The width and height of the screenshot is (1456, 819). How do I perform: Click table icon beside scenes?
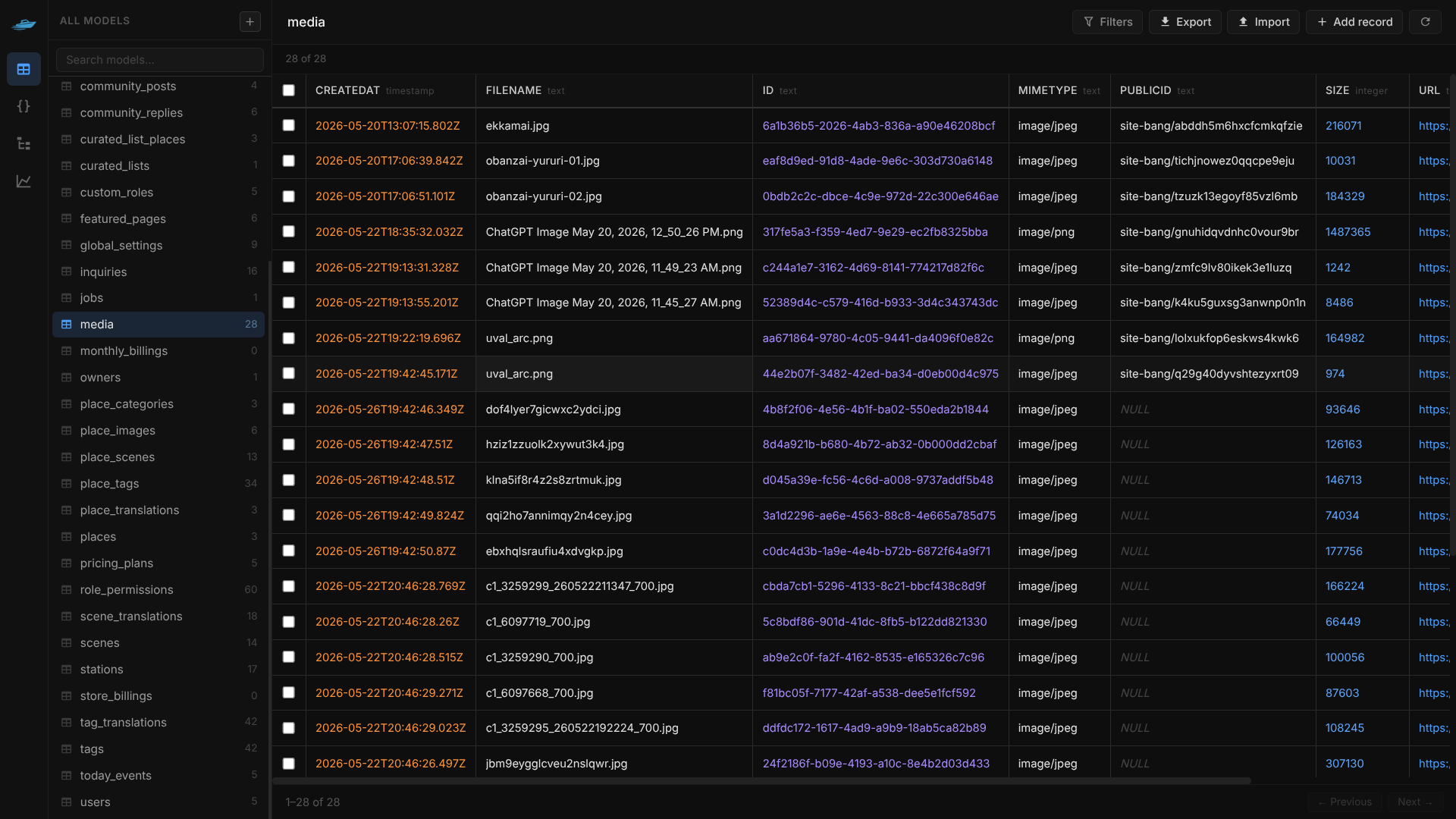click(x=67, y=643)
